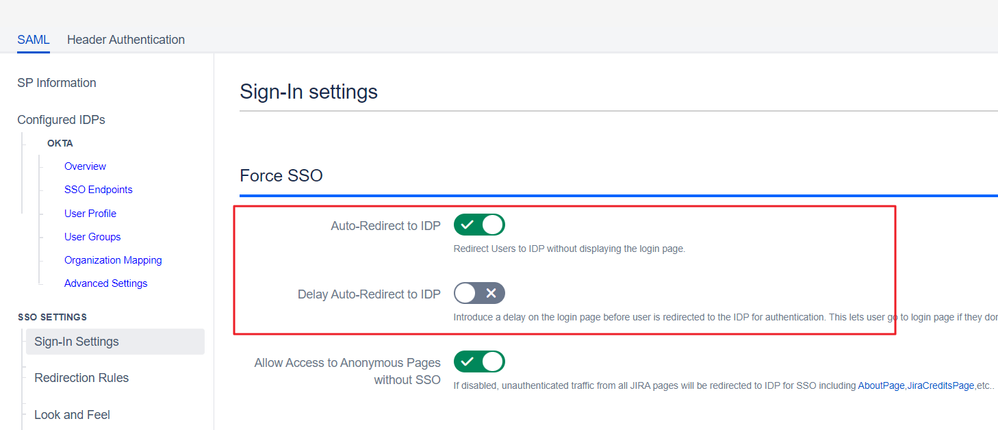Switch to the SAML tab
998x430 pixels.
tap(33, 40)
